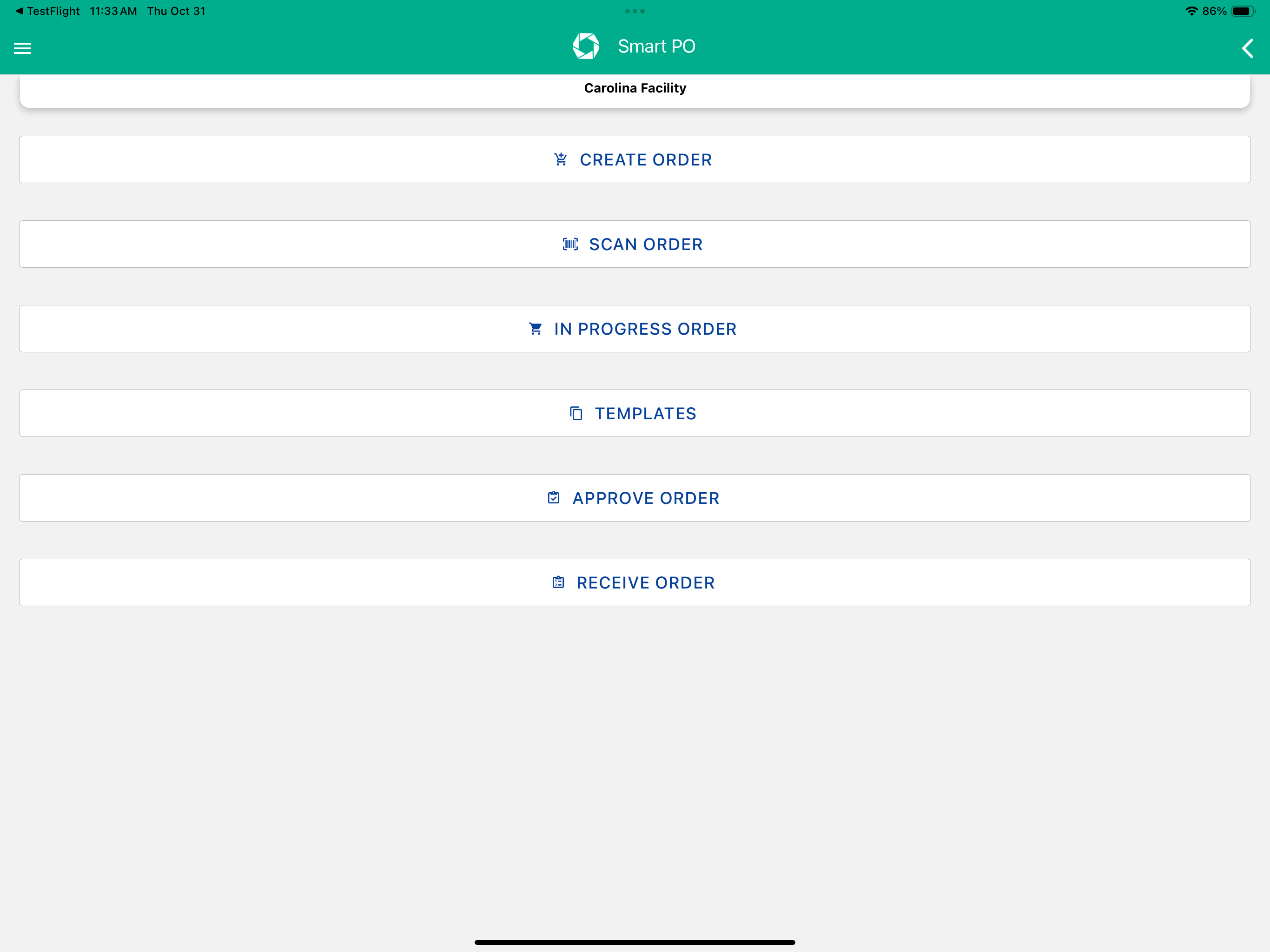Tap the 11:33 AM clock text
This screenshot has height=952, width=1270.
114,11
